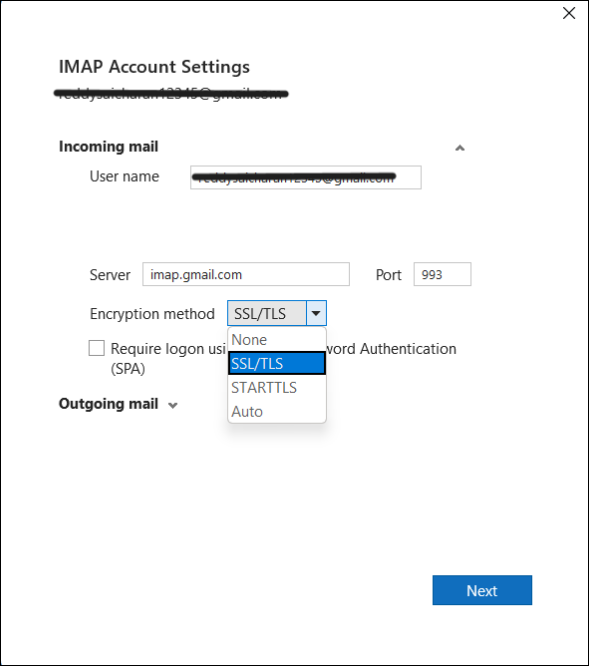Screen dimensions: 589x666
Task: Click the Server field imap.gmail.com
Action: pyautogui.click(x=246, y=274)
